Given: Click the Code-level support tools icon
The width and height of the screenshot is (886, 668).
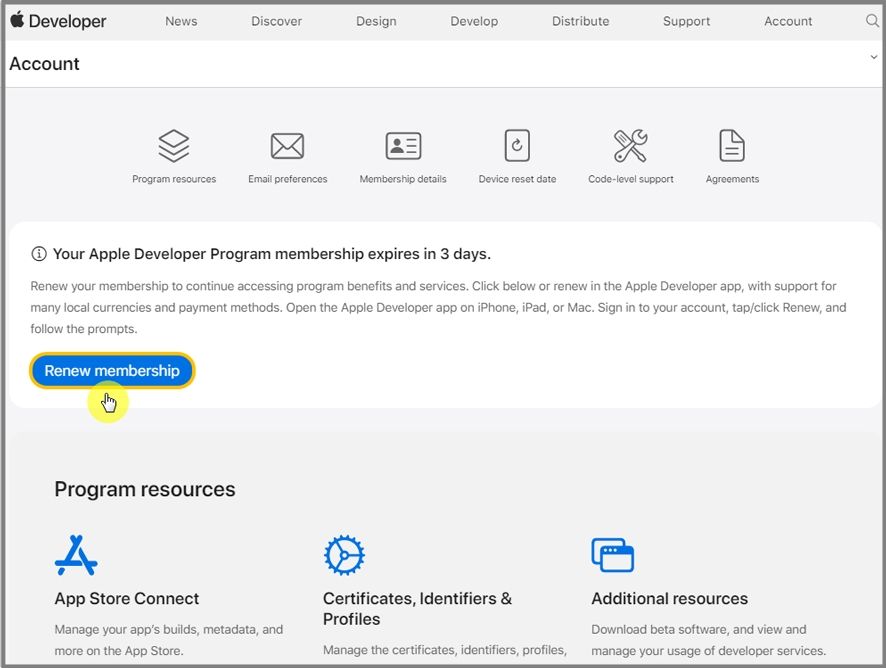Looking at the screenshot, I should tap(630, 146).
